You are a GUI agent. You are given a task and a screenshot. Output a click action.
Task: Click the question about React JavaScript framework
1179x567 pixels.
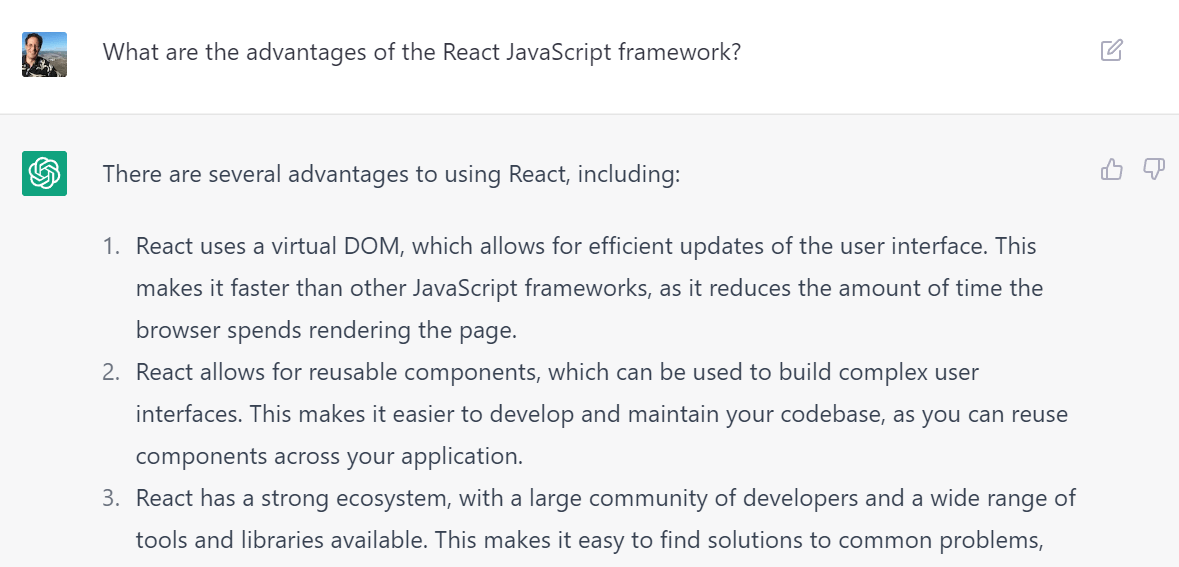point(423,52)
